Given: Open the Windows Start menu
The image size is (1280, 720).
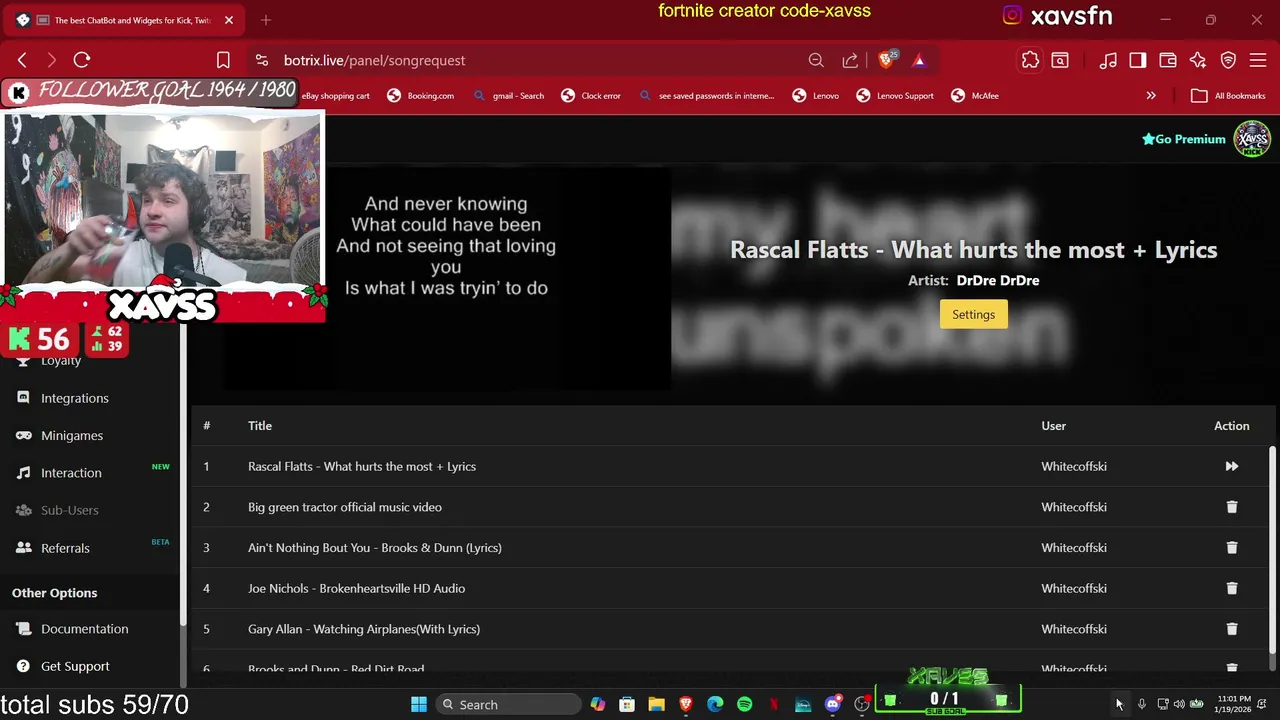Looking at the screenshot, I should (x=419, y=704).
